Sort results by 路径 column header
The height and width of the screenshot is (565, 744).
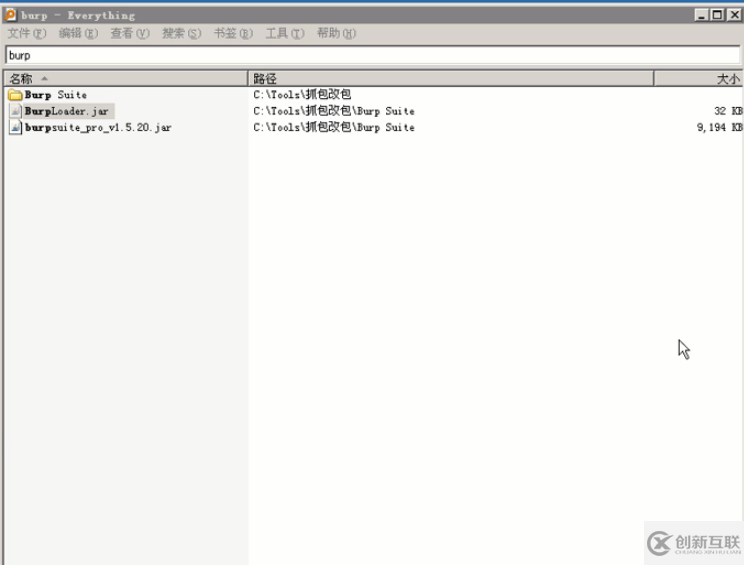[451, 78]
